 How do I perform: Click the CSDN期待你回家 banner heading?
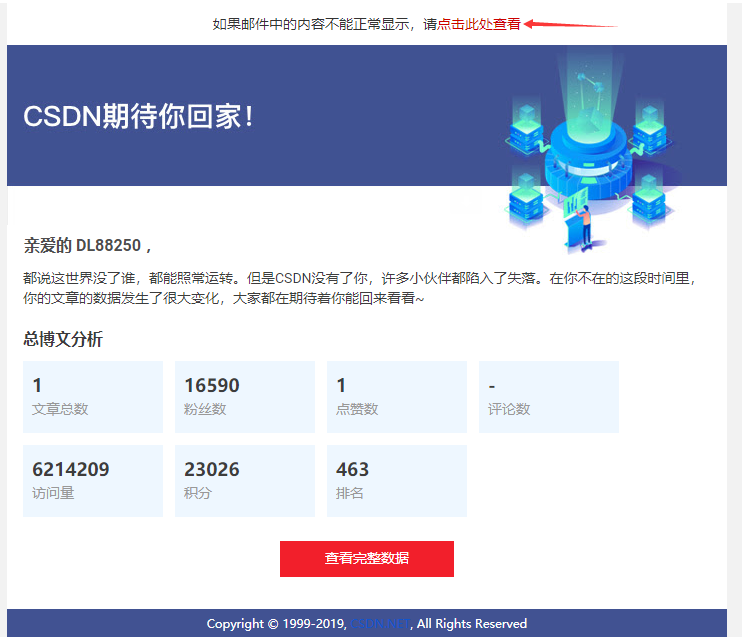[138, 116]
